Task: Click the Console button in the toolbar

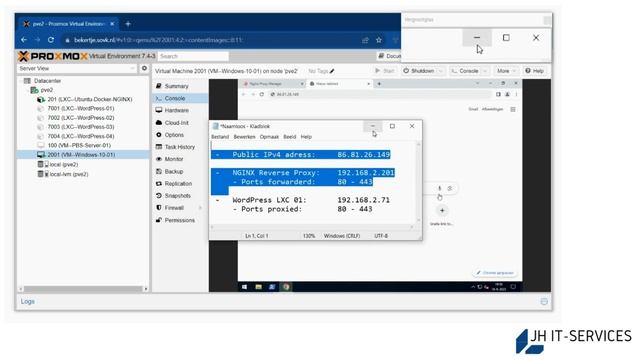Action: 465,71
